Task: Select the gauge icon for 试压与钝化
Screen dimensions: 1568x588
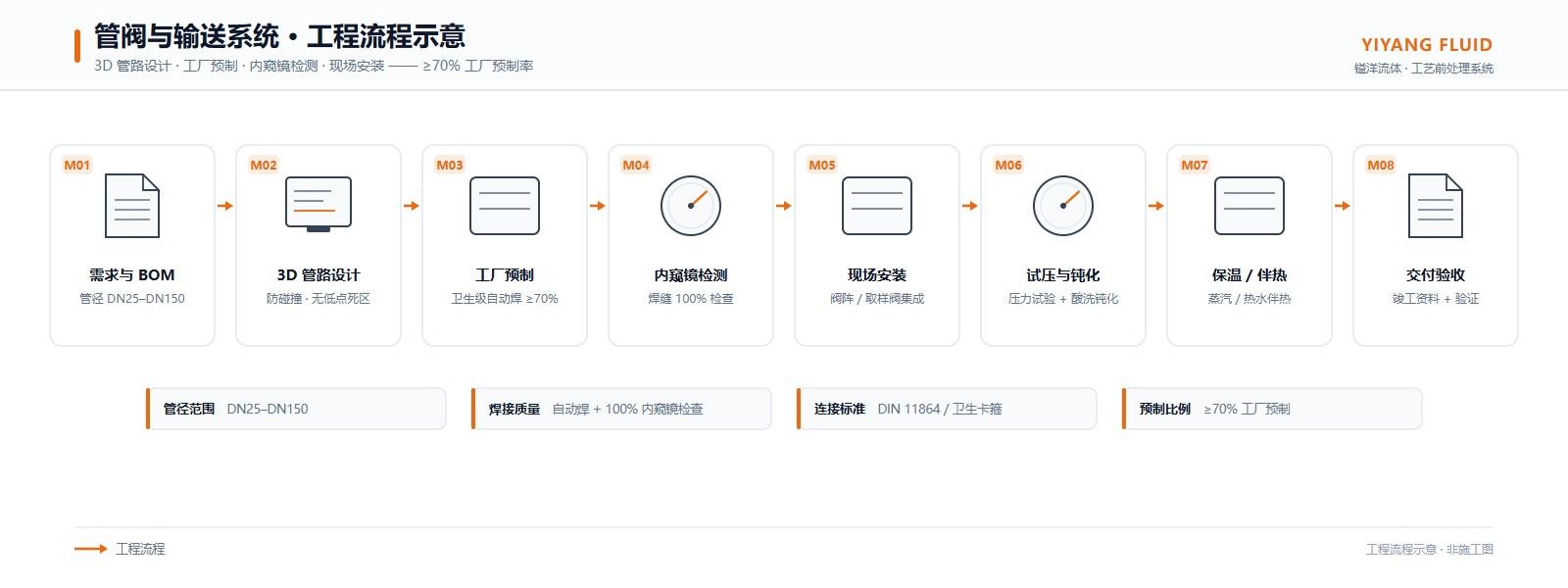Action: pyautogui.click(x=1063, y=206)
